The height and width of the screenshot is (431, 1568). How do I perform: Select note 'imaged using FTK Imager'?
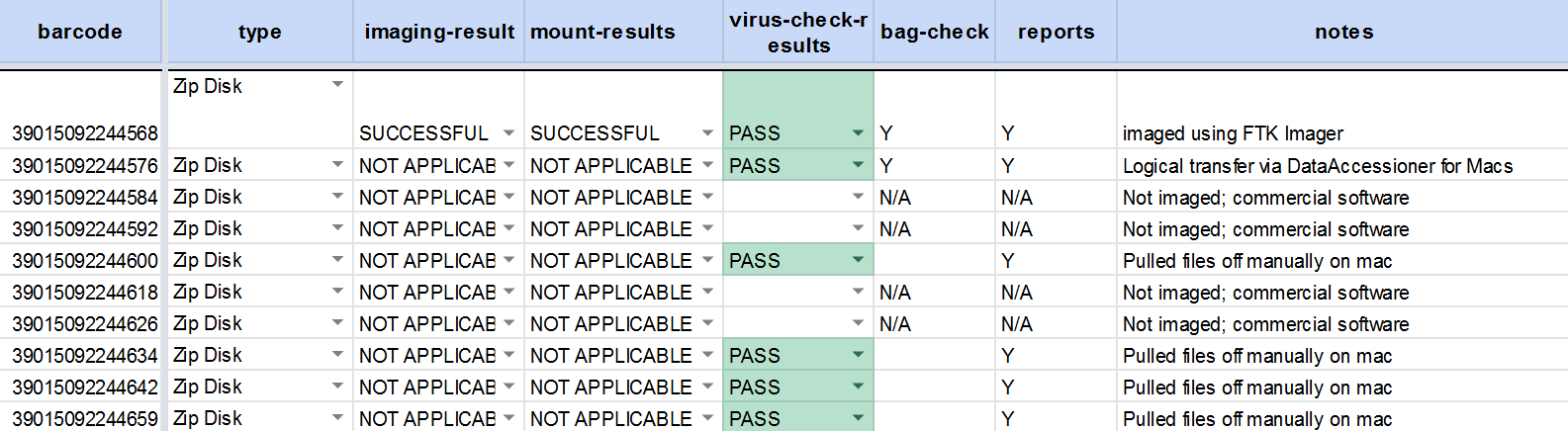[1233, 133]
